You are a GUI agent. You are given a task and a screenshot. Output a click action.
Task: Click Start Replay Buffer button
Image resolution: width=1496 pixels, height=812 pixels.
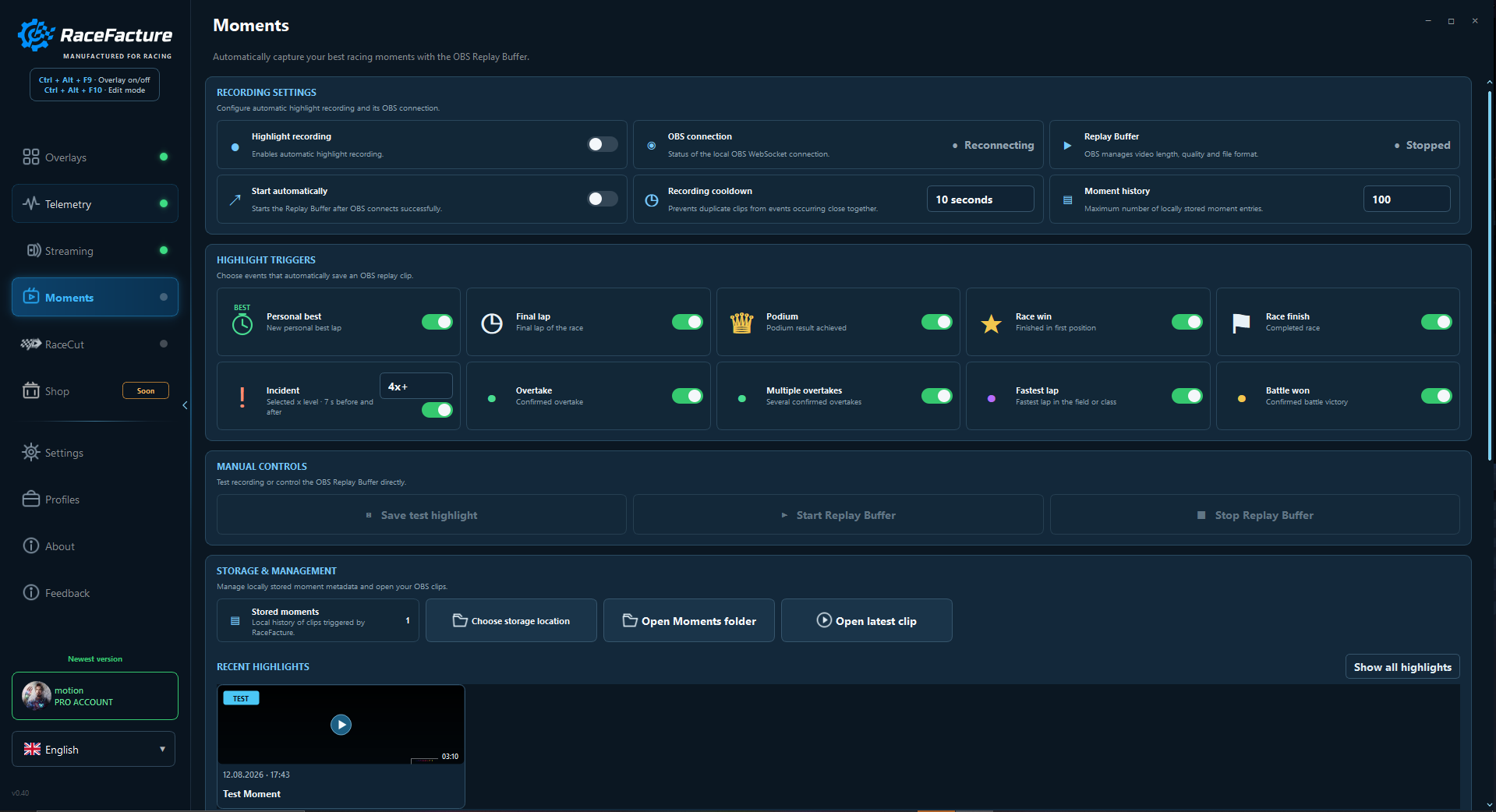(x=838, y=515)
